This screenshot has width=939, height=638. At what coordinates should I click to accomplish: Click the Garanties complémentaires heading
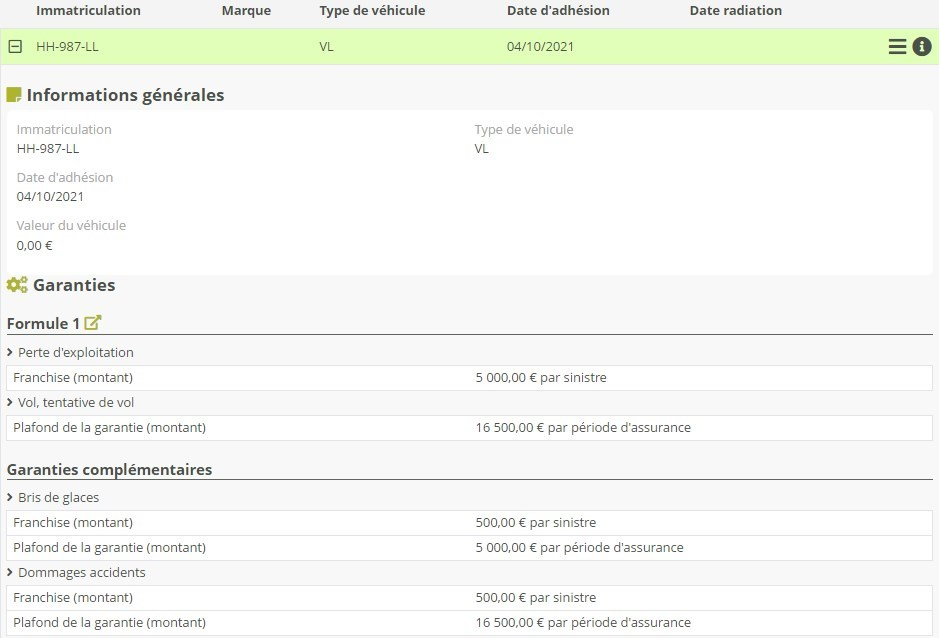point(109,470)
